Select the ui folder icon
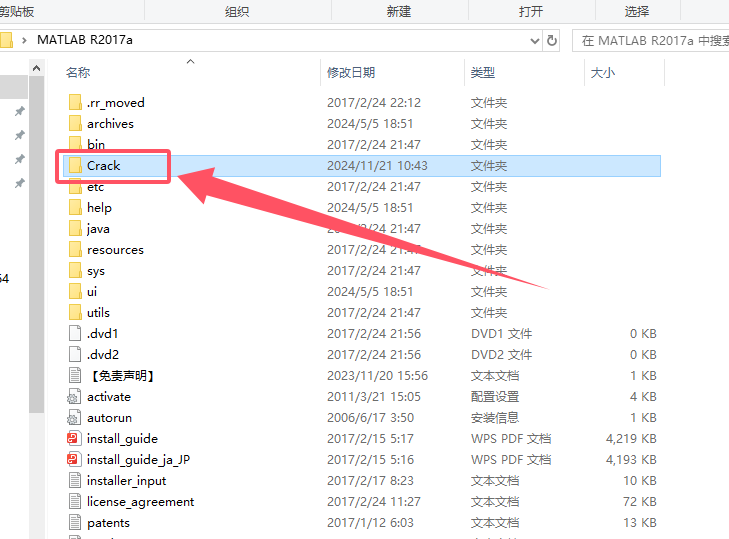The image size is (729, 539). pos(75,291)
